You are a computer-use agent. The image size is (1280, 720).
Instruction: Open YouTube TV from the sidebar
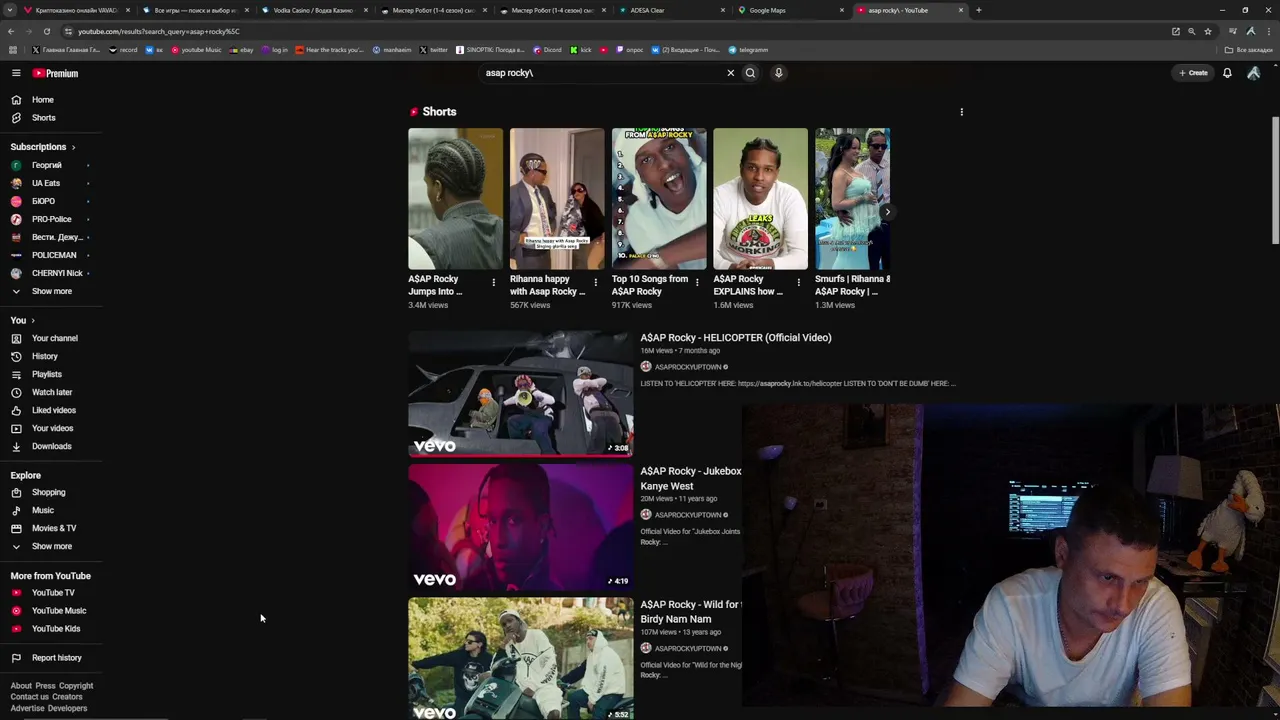pyautogui.click(x=52, y=593)
